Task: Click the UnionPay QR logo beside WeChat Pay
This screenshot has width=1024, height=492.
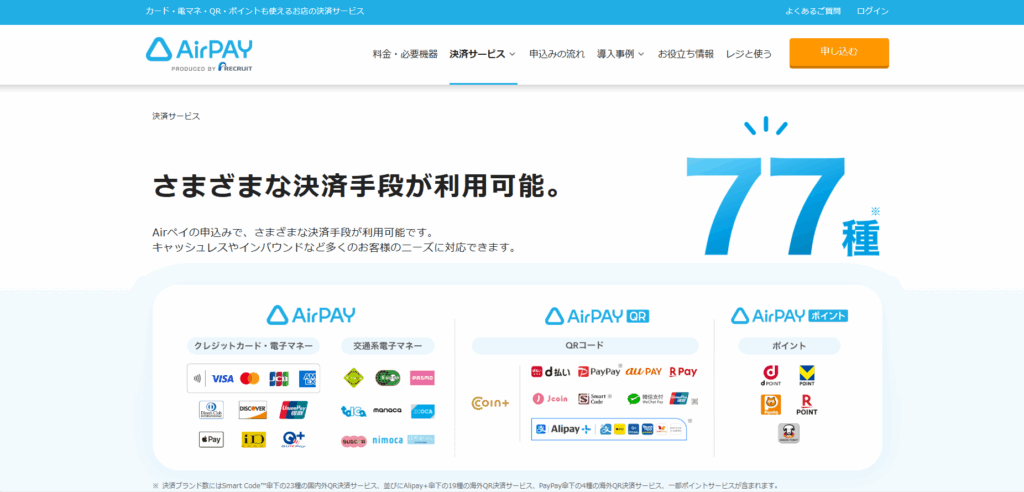Action: tap(679, 398)
